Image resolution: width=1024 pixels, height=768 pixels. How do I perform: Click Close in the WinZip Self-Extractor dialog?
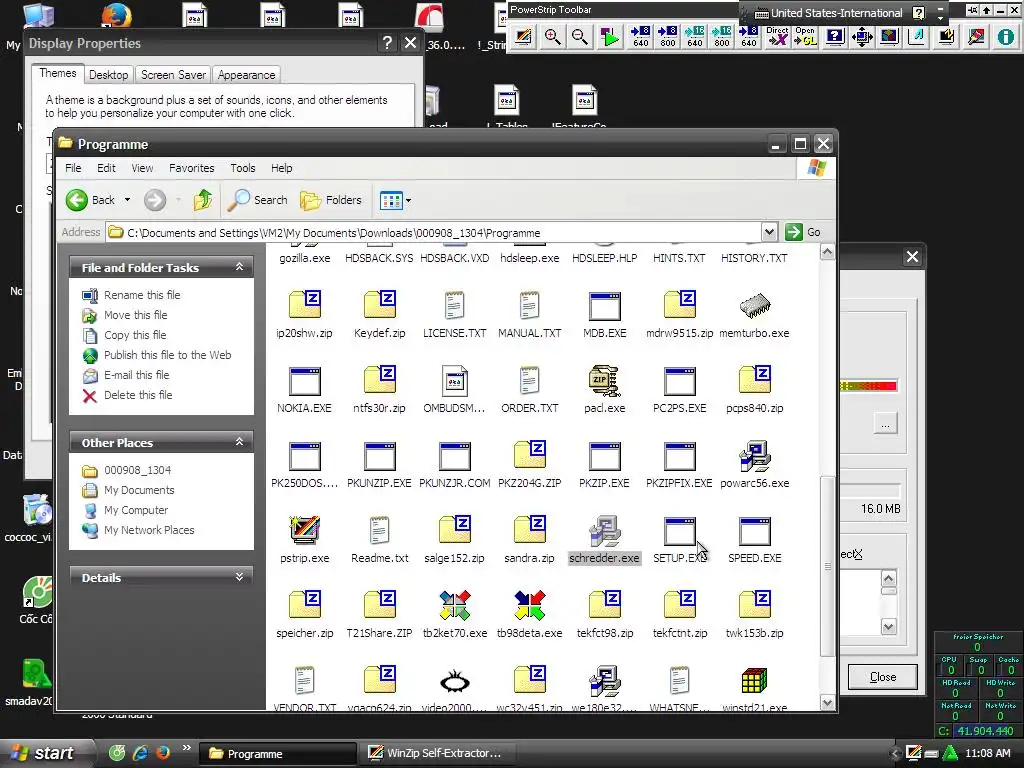pos(882,677)
